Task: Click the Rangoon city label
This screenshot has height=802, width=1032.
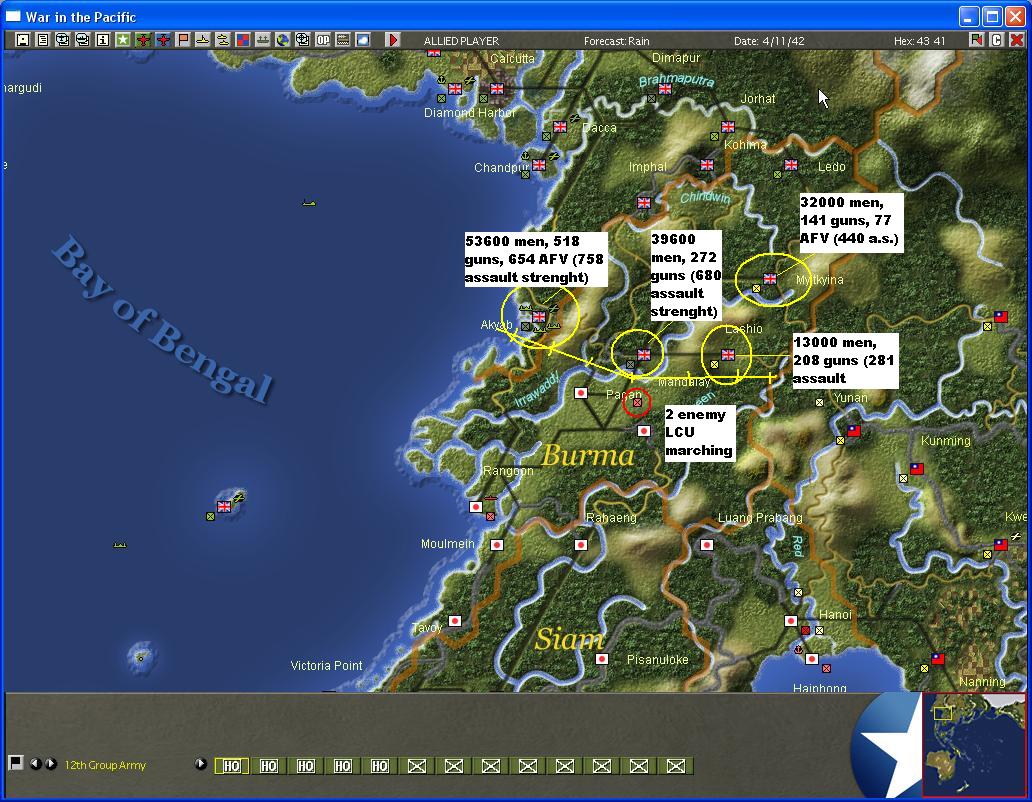Action: pos(507,470)
